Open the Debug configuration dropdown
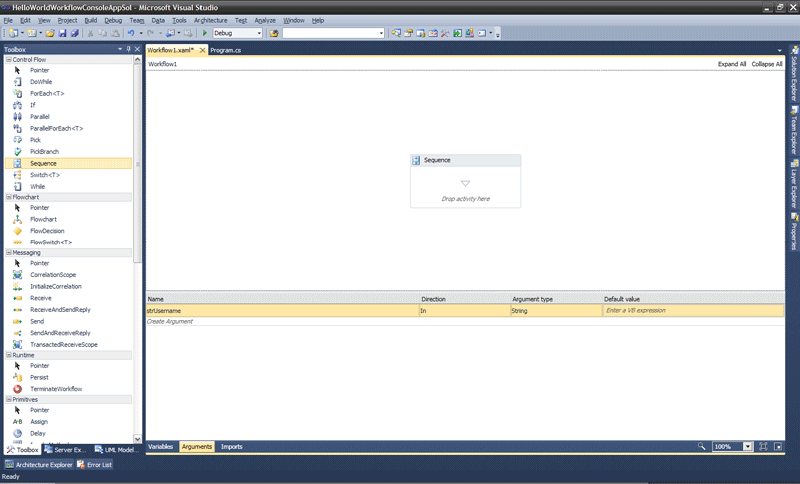The height and width of the screenshot is (484, 800). pos(259,33)
